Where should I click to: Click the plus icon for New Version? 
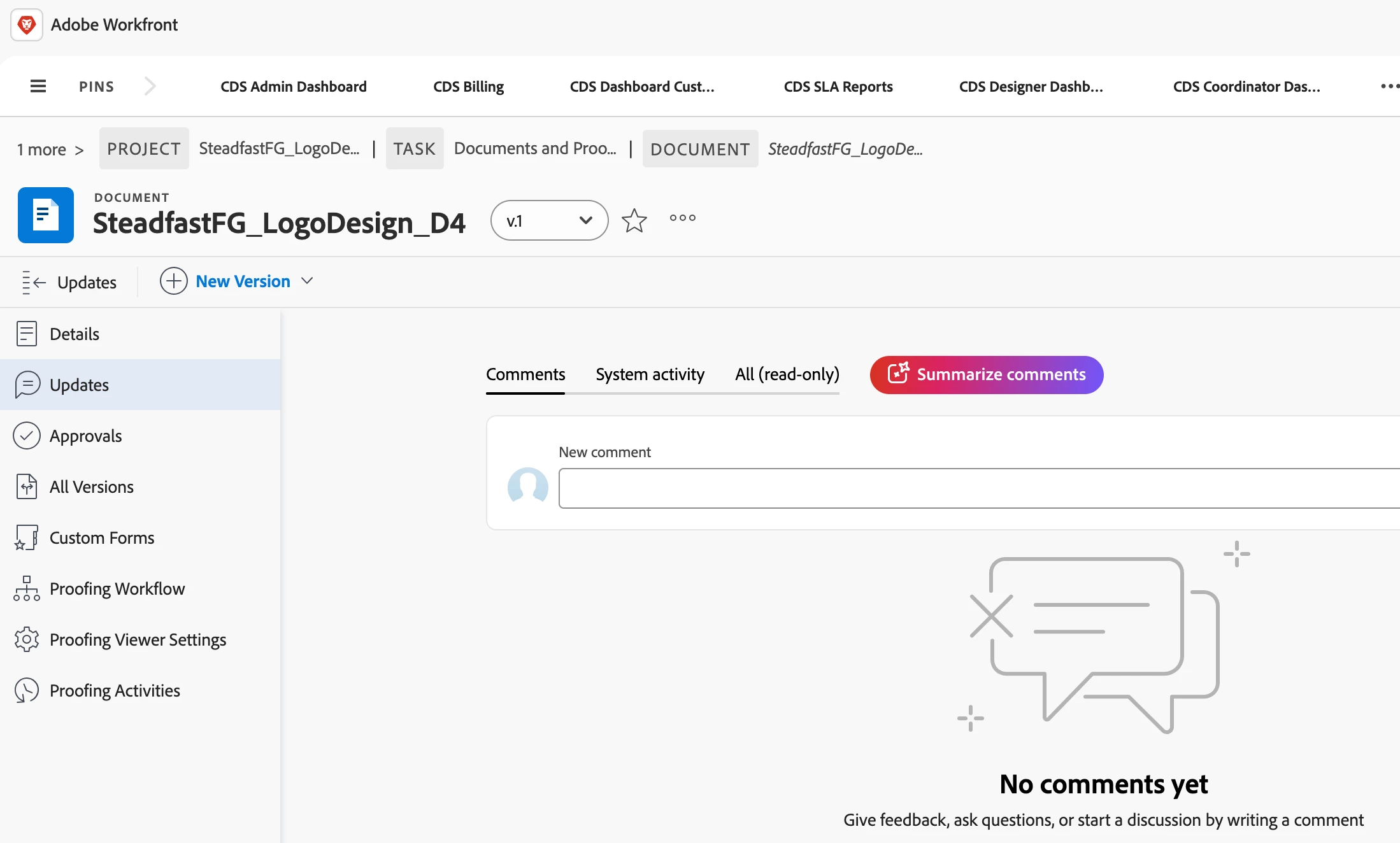click(x=173, y=281)
